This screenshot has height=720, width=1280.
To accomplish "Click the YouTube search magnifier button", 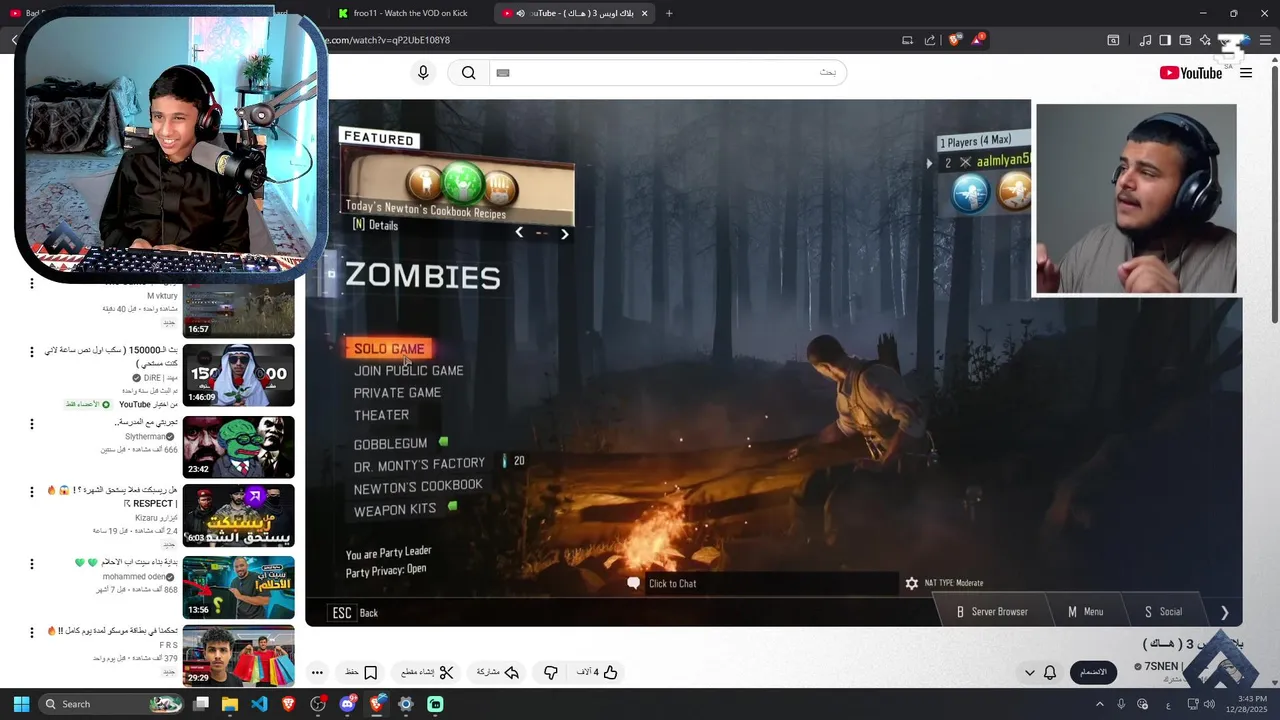I will [468, 73].
